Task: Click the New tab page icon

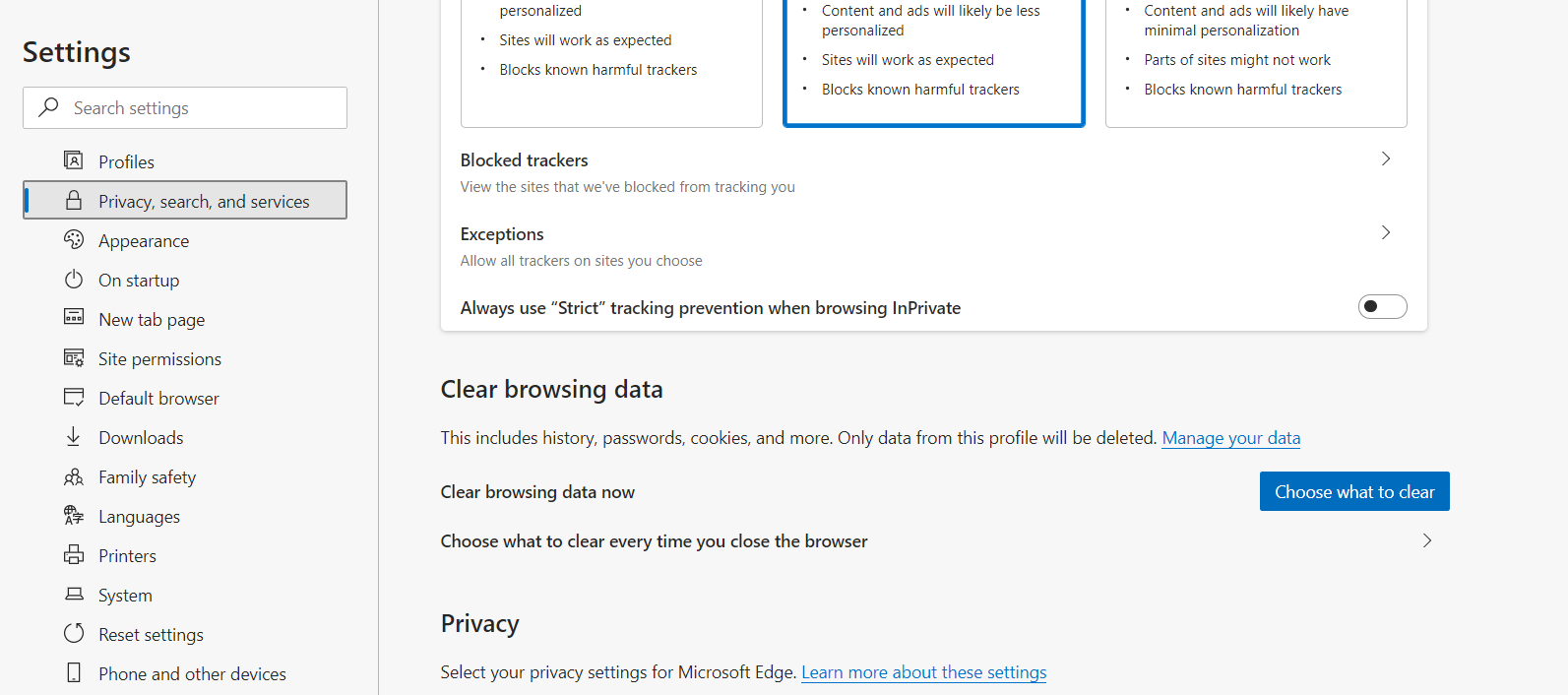Action: pos(73,318)
